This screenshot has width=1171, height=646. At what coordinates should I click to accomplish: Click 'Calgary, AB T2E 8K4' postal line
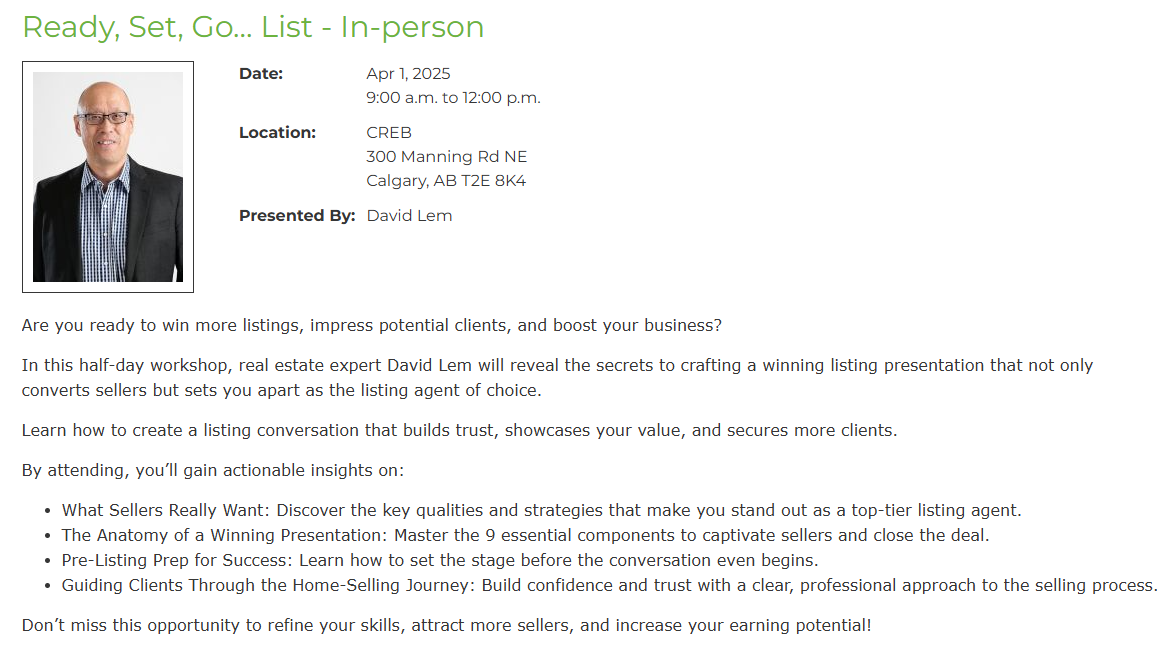point(446,181)
